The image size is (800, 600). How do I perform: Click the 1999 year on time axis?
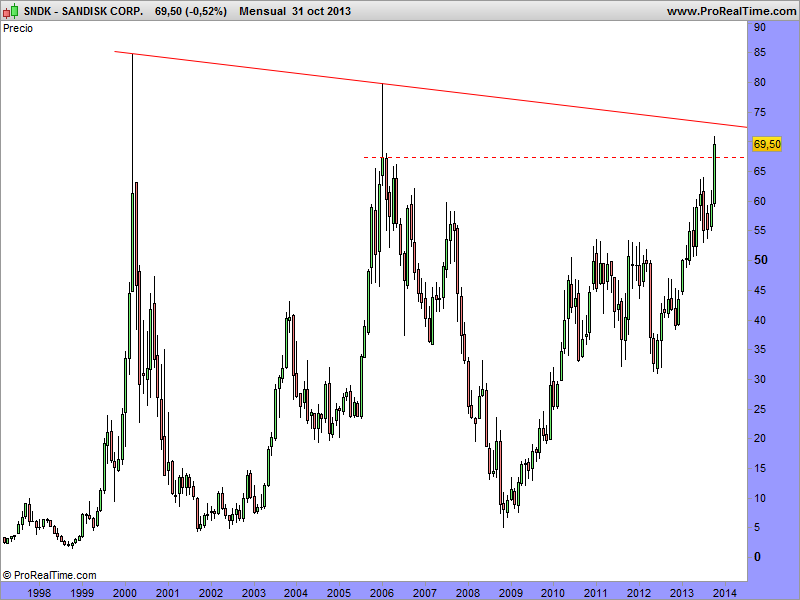click(x=82, y=592)
